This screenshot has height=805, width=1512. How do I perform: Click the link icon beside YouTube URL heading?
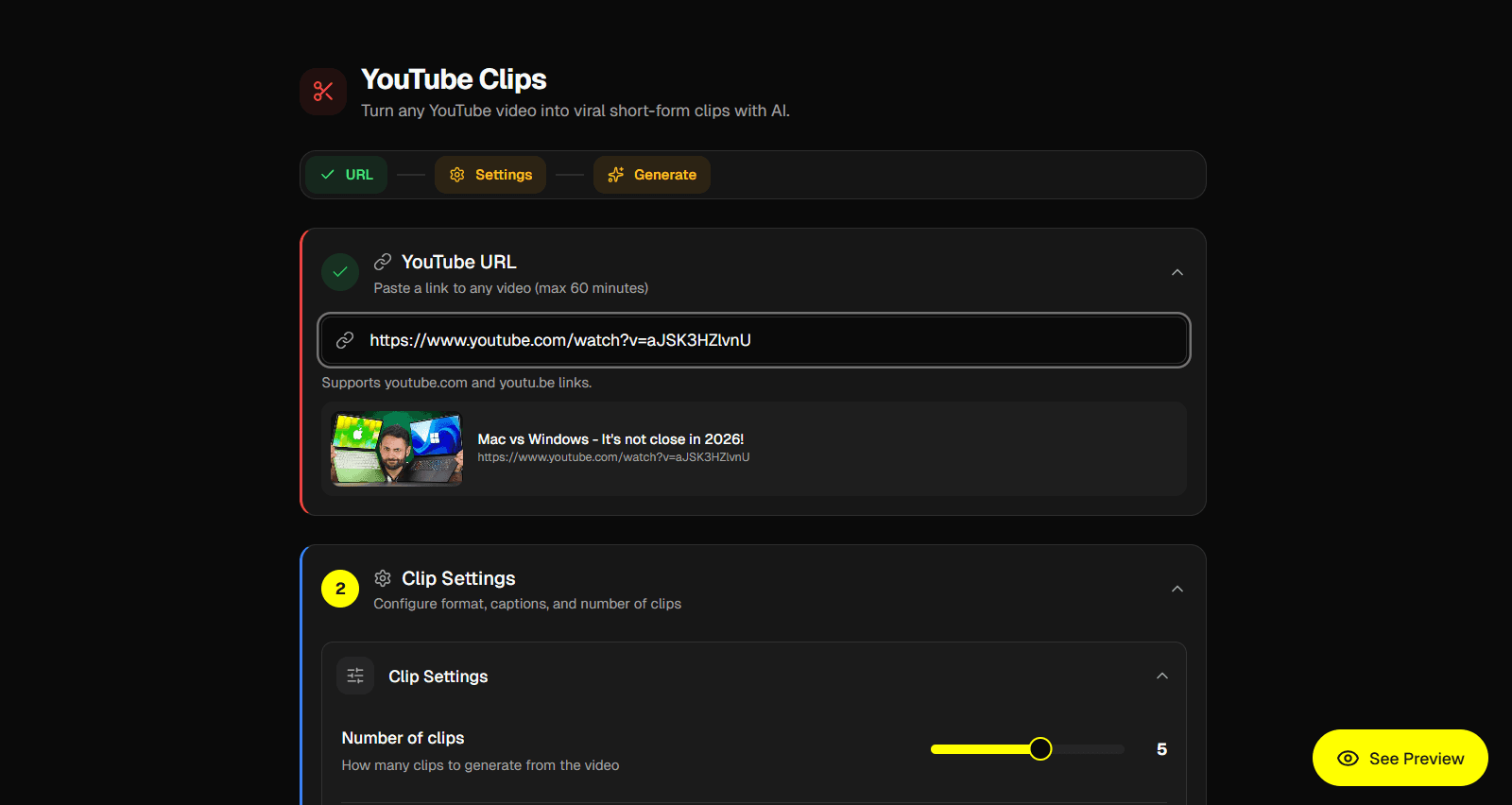pos(383,262)
